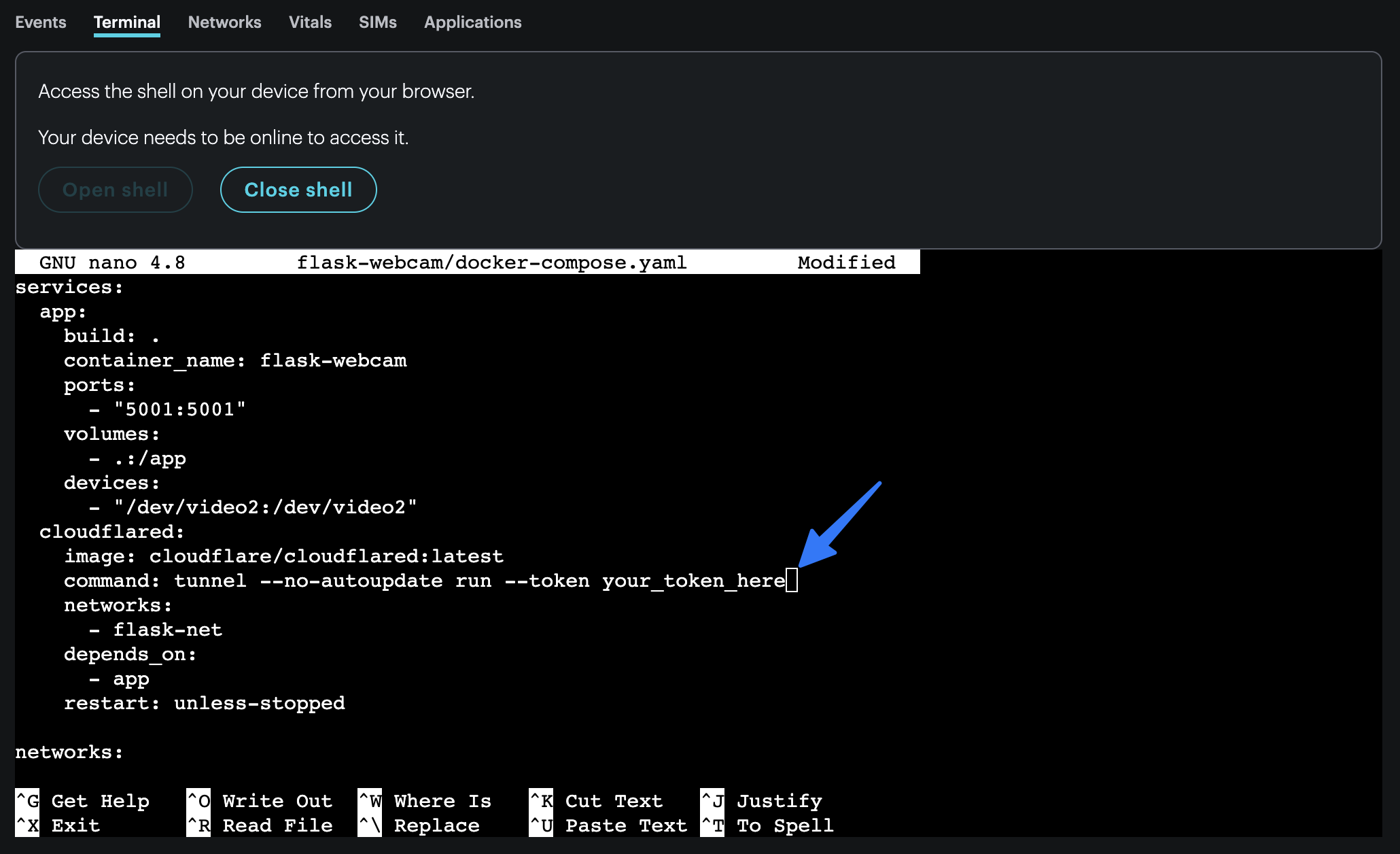Click the '^R Read File' shortcut
1400x854 pixels.
pos(260,825)
